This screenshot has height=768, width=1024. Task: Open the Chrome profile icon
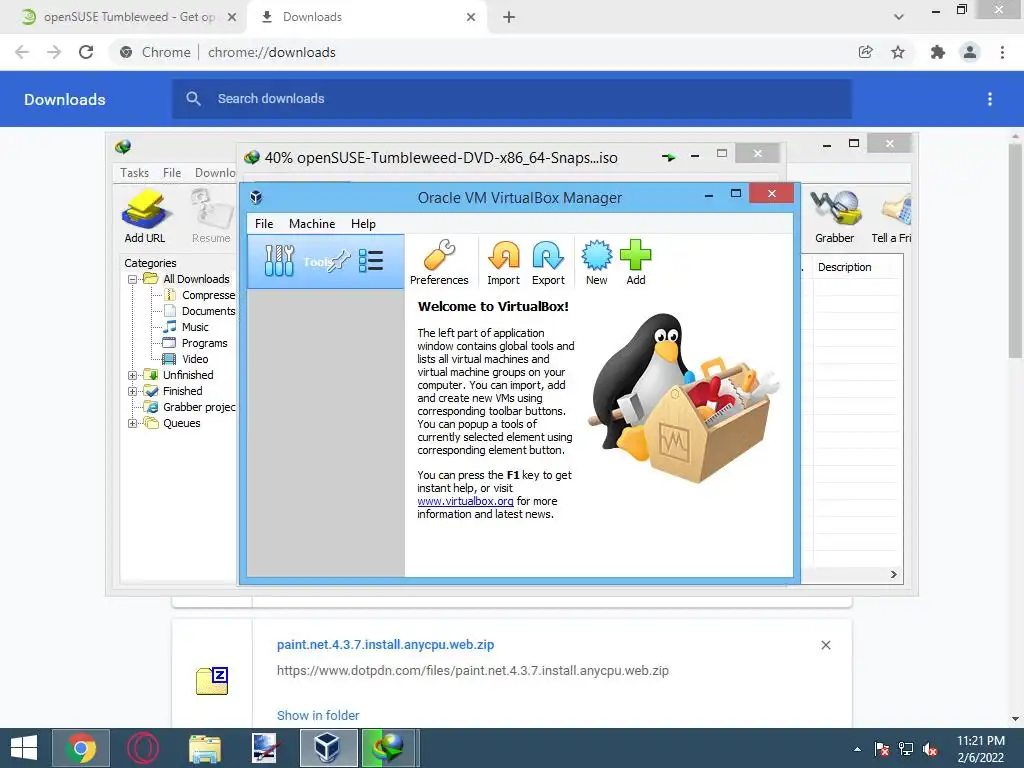pyautogui.click(x=970, y=52)
